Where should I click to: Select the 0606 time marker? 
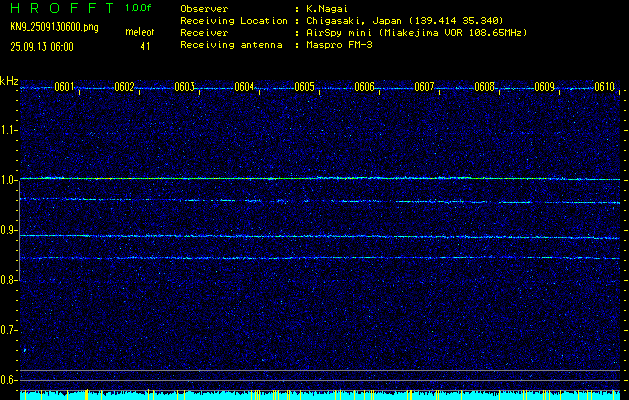[x=365, y=87]
